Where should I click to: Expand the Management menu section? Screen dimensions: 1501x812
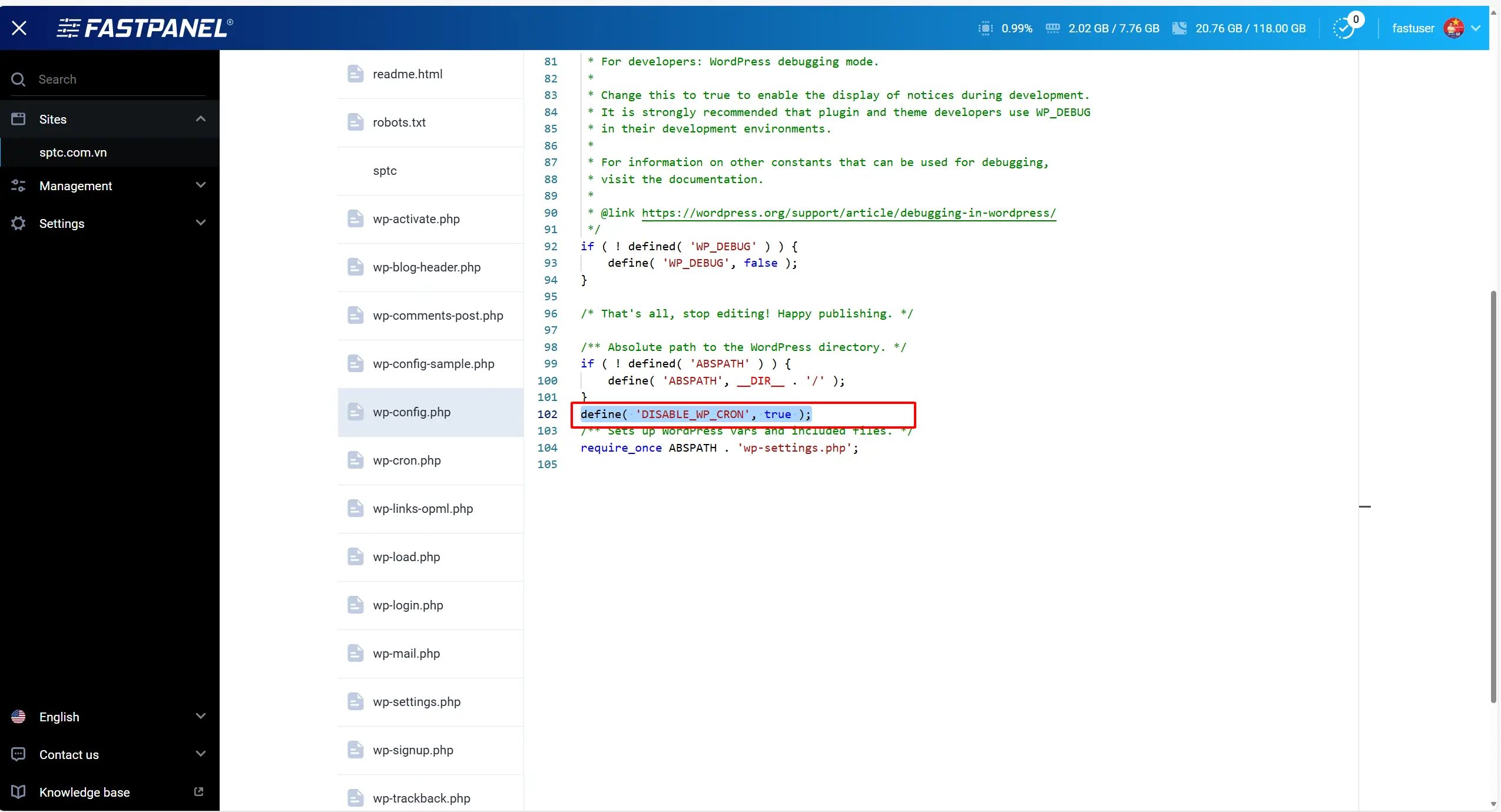[200, 185]
